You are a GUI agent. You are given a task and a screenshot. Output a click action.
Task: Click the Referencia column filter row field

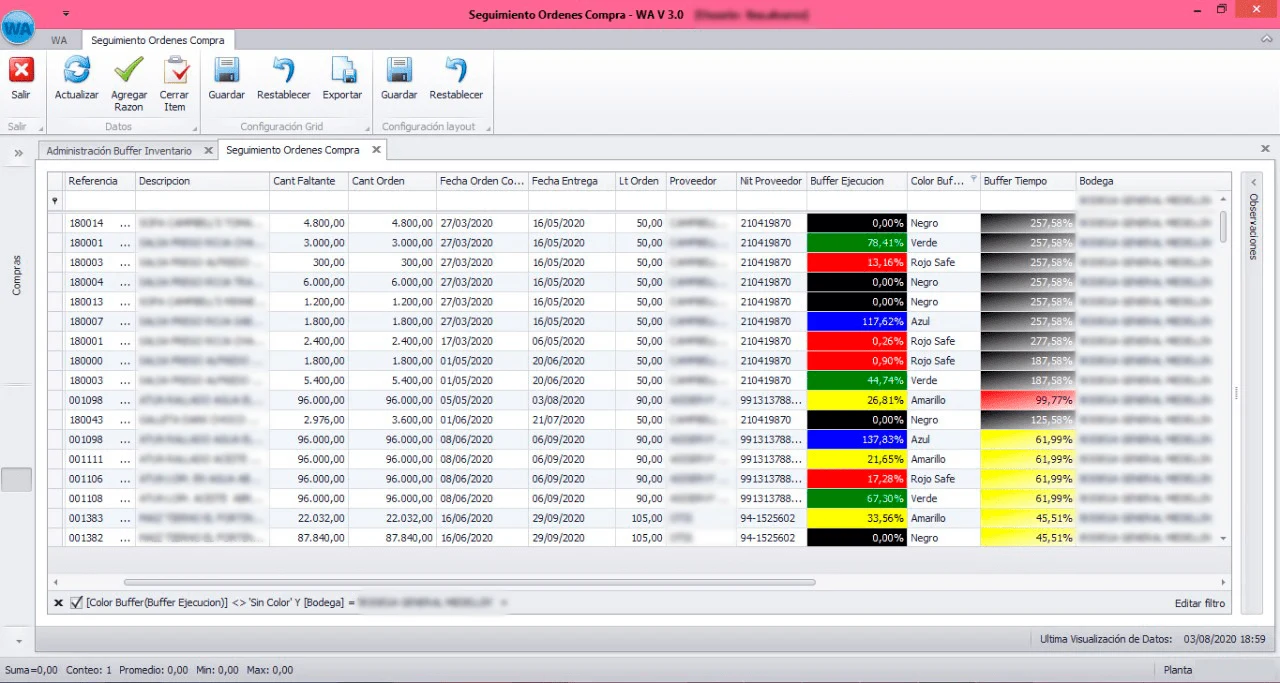99,201
